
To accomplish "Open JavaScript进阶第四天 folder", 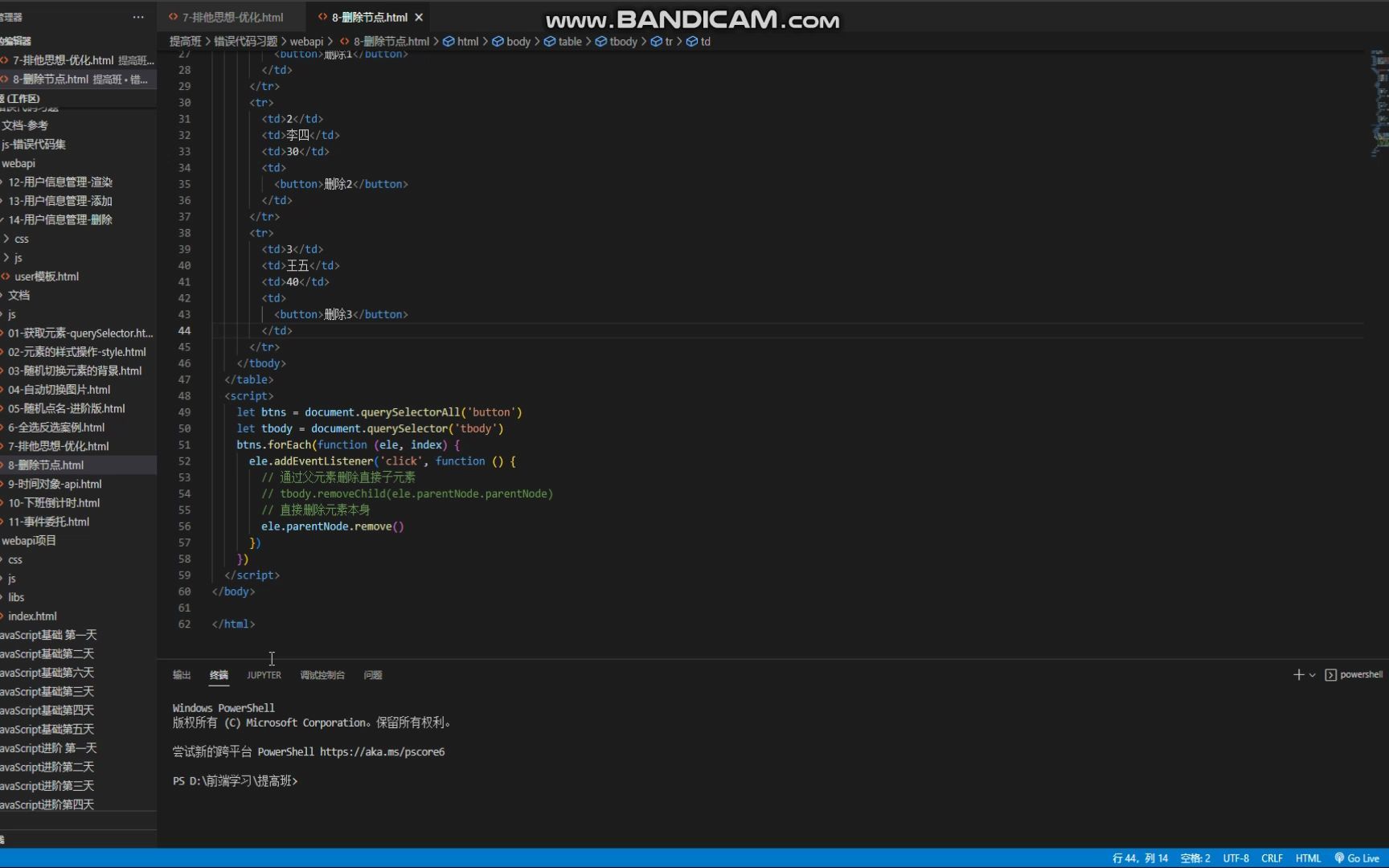I will click(x=78, y=805).
